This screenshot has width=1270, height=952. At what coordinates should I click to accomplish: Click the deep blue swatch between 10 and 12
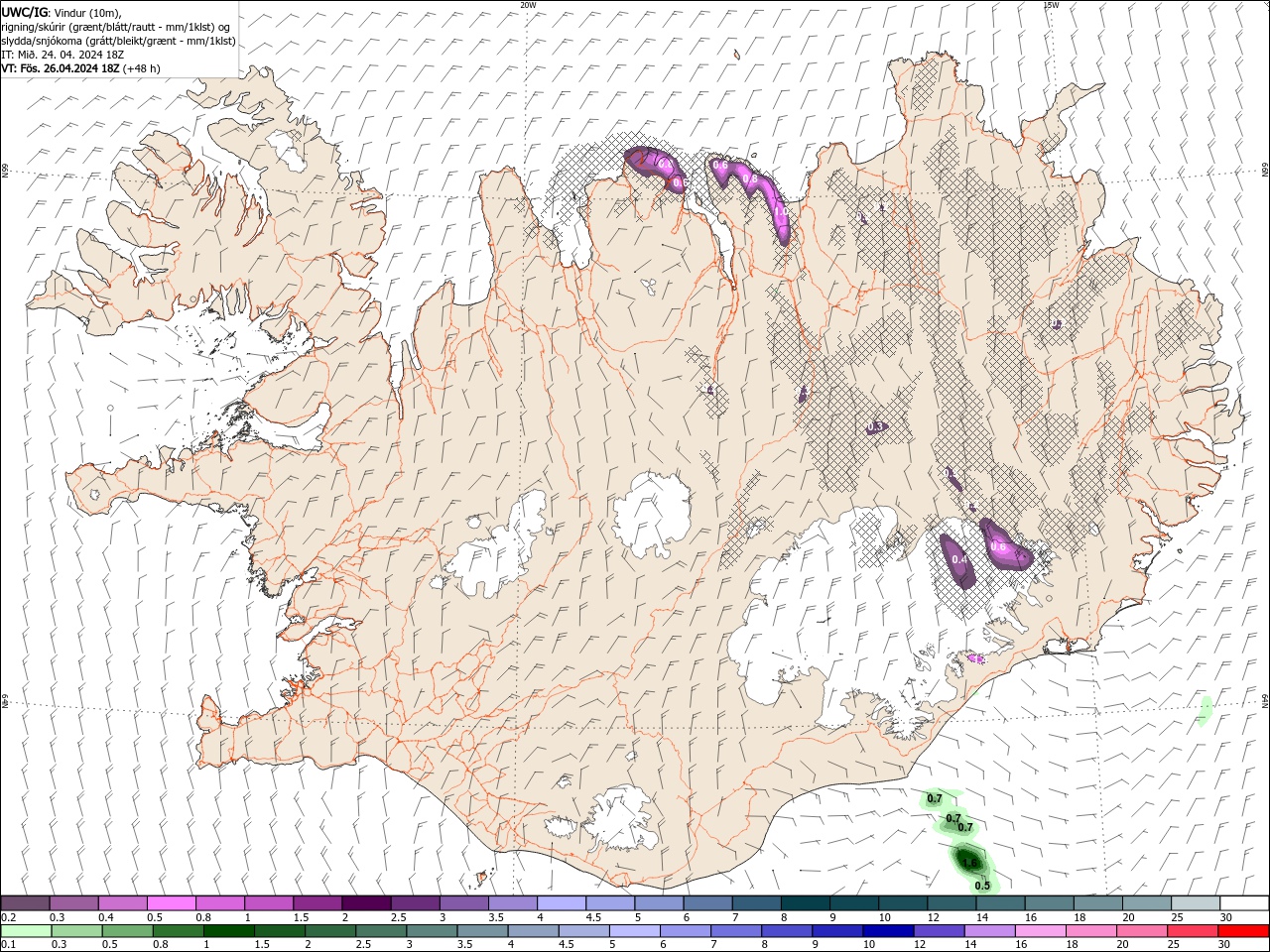[887, 931]
